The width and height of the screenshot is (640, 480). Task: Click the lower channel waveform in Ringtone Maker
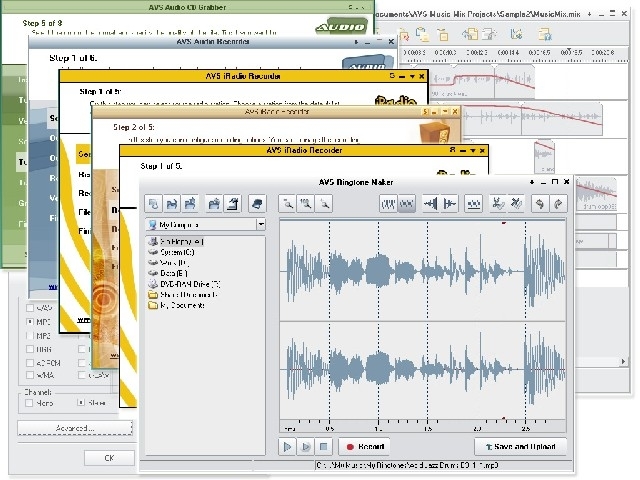point(422,369)
